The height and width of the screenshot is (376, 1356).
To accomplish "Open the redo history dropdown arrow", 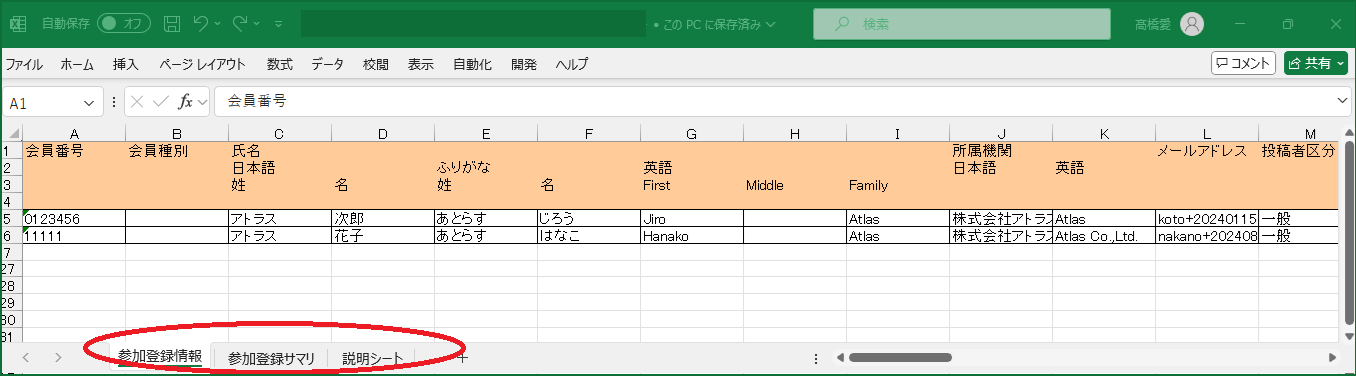I will [257, 23].
